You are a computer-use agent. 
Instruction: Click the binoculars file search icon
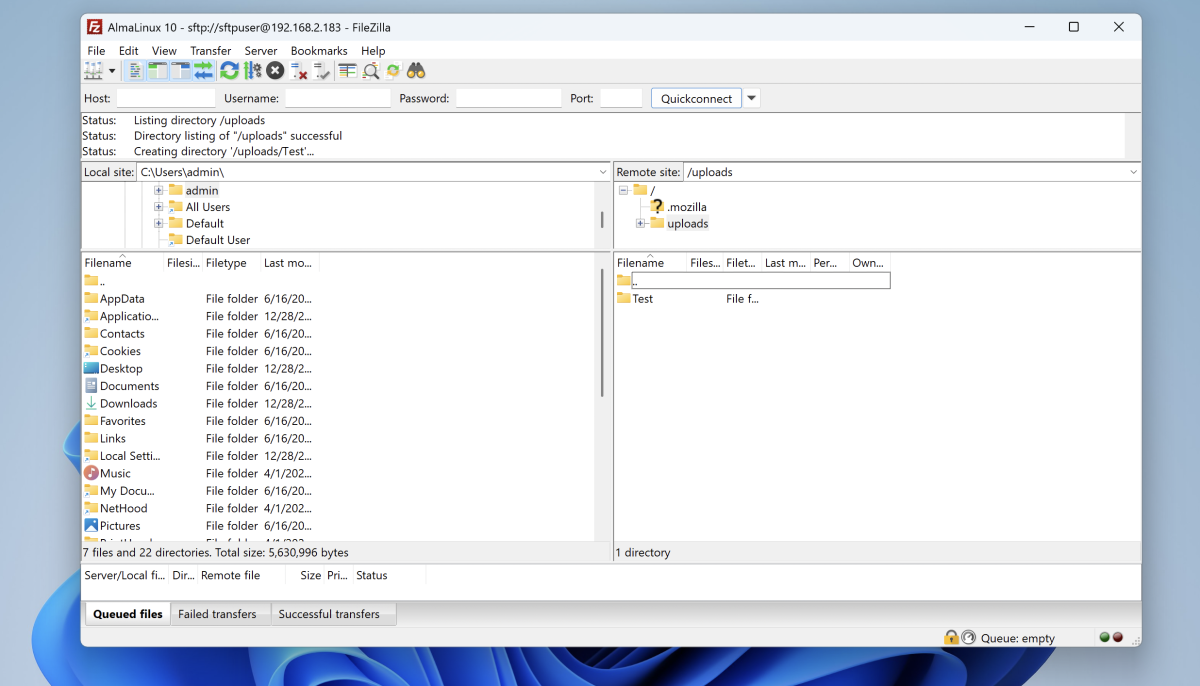click(416, 71)
